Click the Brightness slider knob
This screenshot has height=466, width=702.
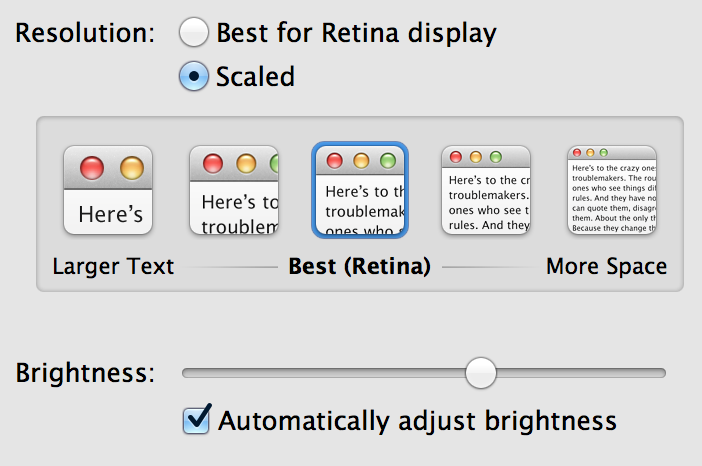(481, 373)
